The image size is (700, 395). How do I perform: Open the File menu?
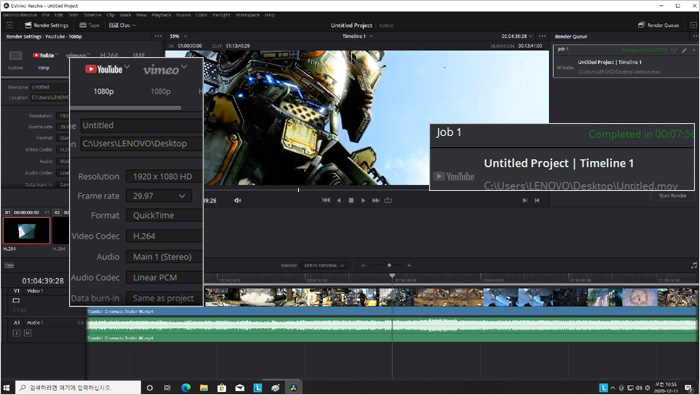pos(46,15)
